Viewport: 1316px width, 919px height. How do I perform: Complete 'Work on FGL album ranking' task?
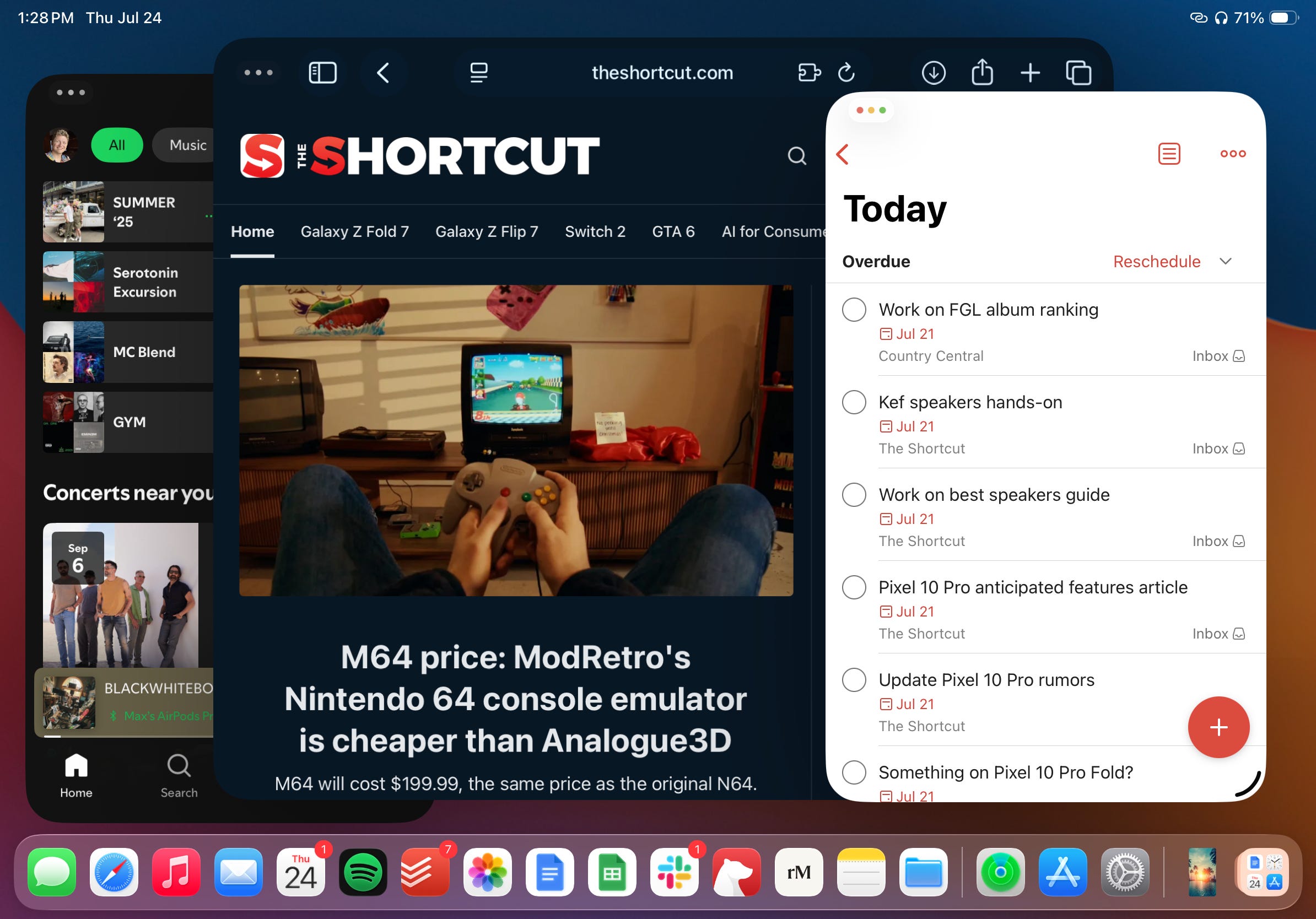tap(854, 310)
